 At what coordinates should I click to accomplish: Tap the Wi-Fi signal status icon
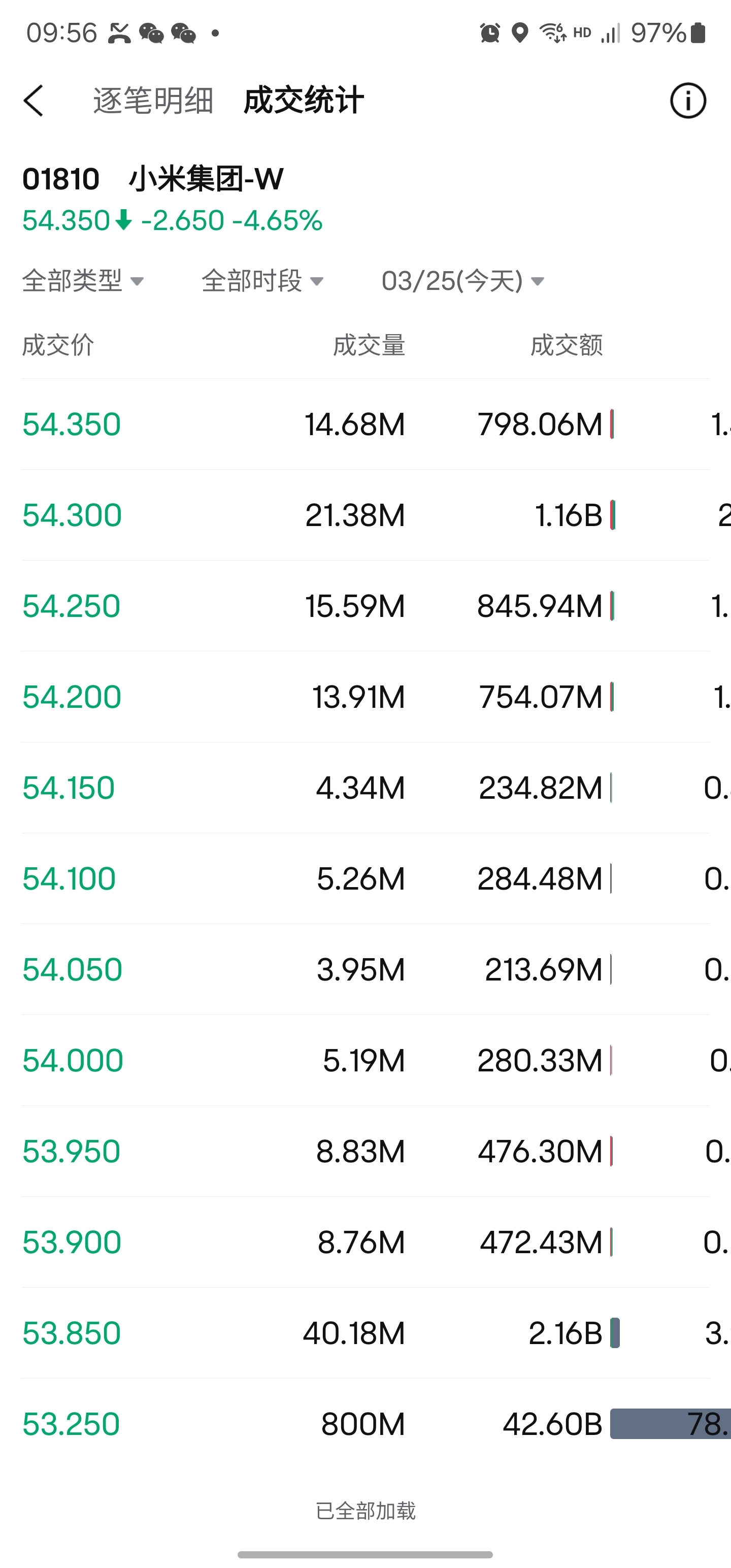(553, 33)
